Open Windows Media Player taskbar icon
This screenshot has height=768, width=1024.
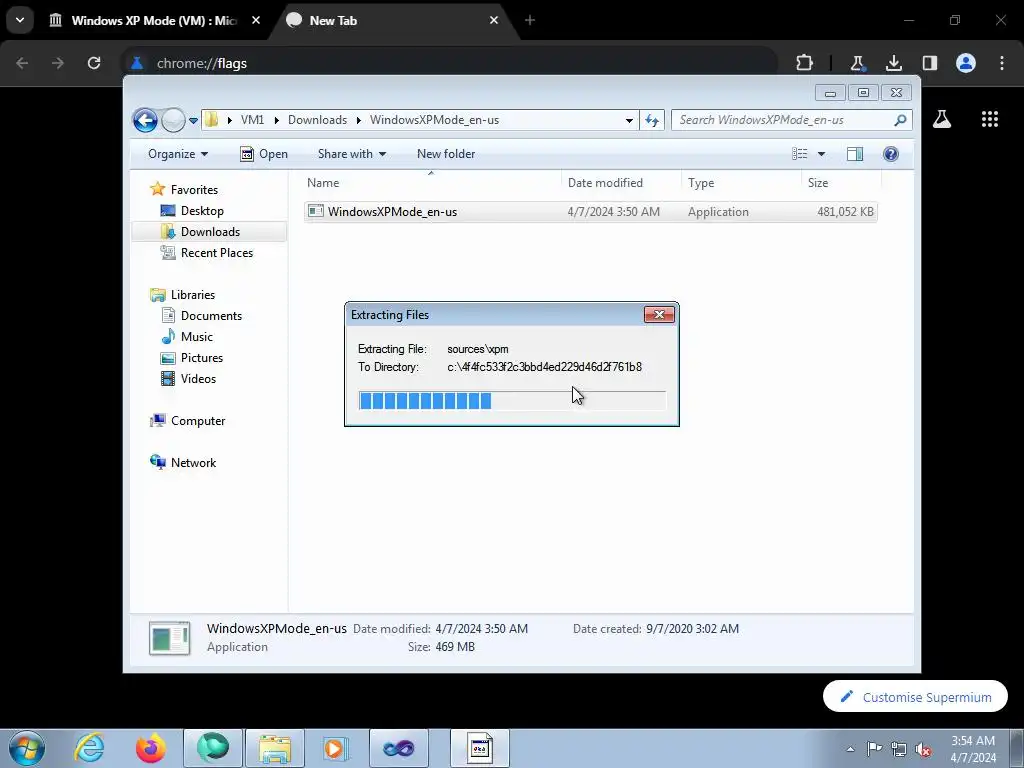(336, 748)
